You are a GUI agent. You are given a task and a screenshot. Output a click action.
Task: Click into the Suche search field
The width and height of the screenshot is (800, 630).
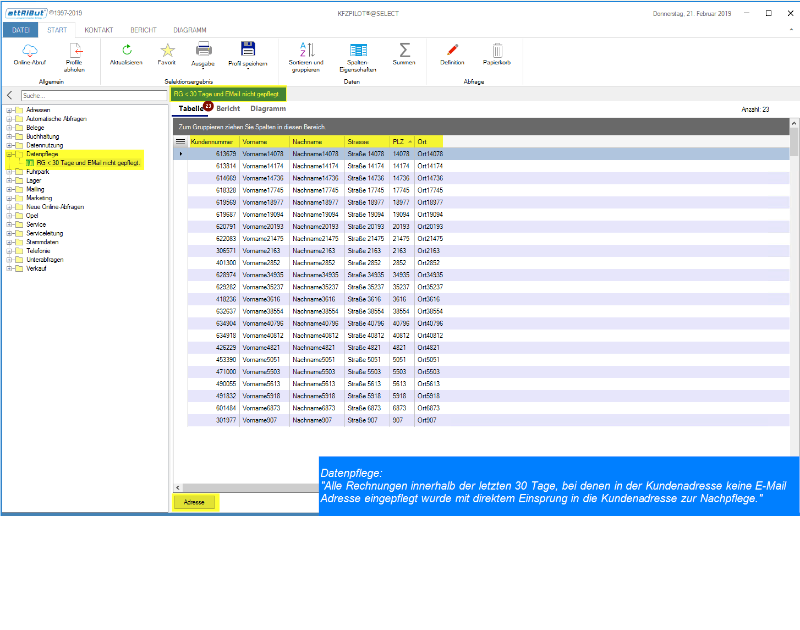pos(90,96)
